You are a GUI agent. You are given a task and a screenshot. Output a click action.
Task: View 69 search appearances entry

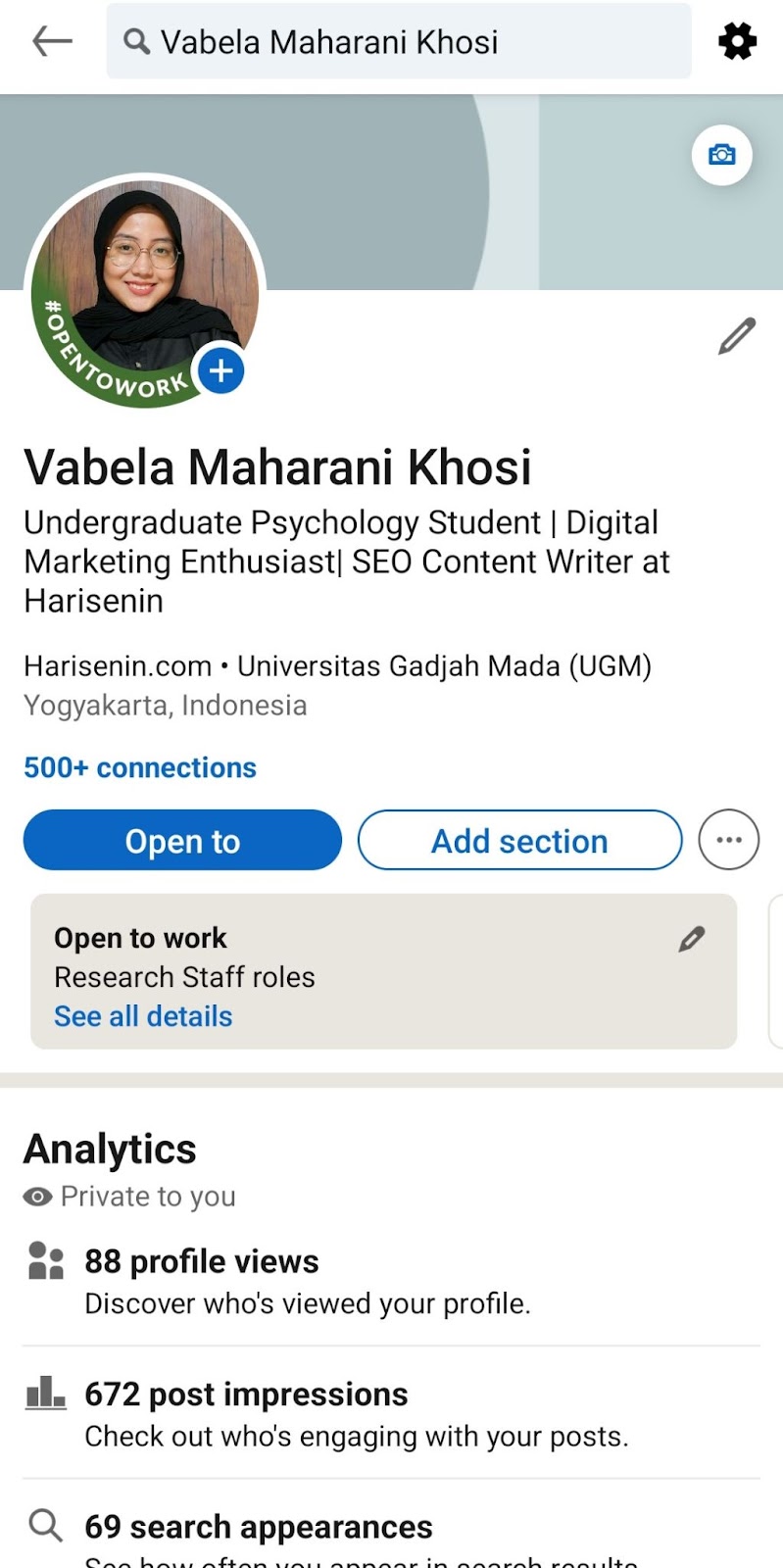point(391,1535)
